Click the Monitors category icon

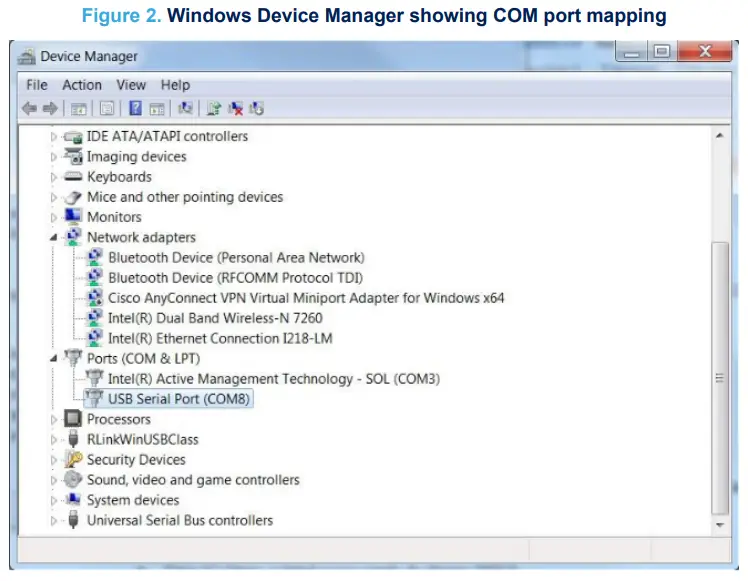pos(73,217)
